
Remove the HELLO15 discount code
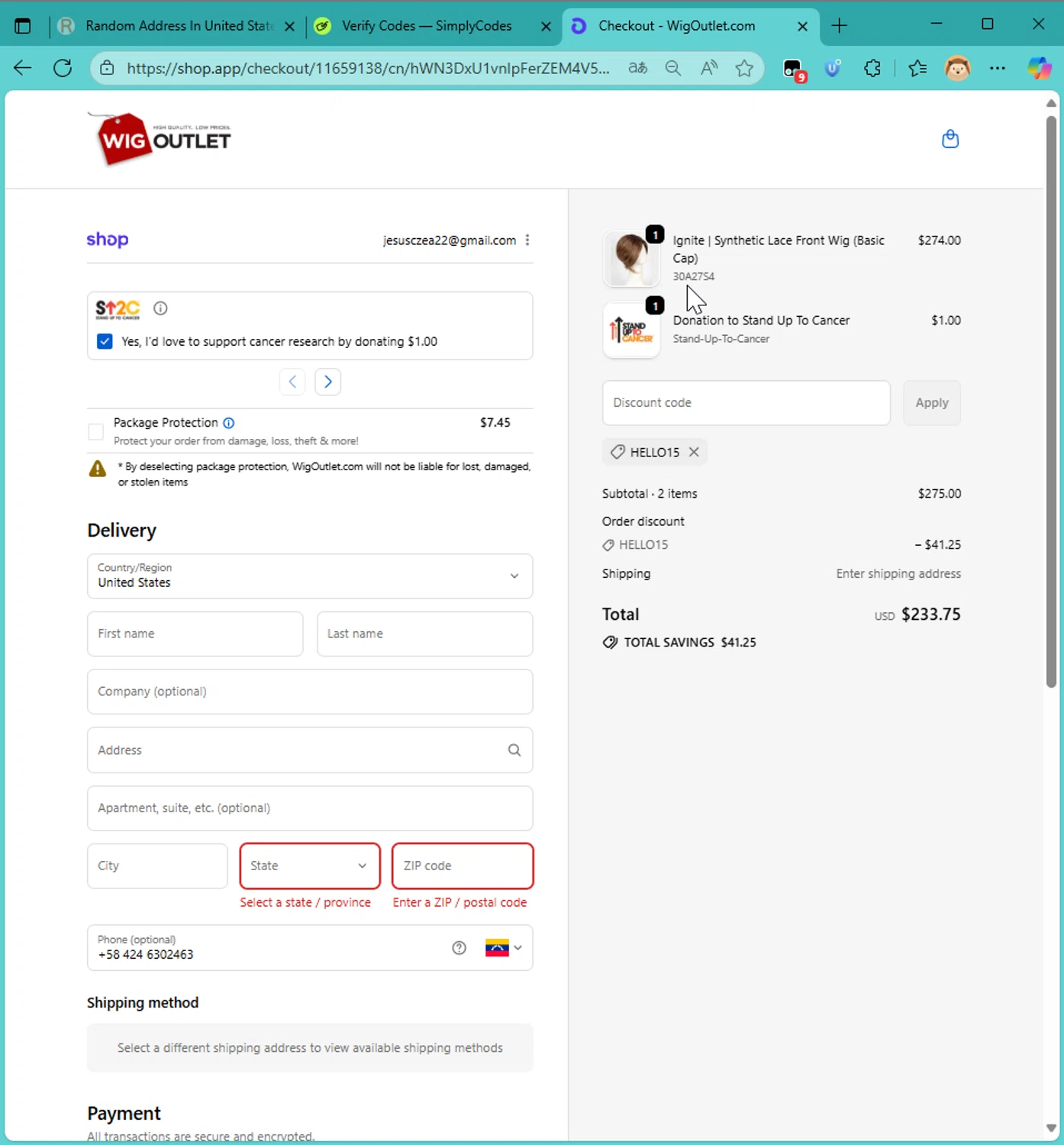coord(694,452)
